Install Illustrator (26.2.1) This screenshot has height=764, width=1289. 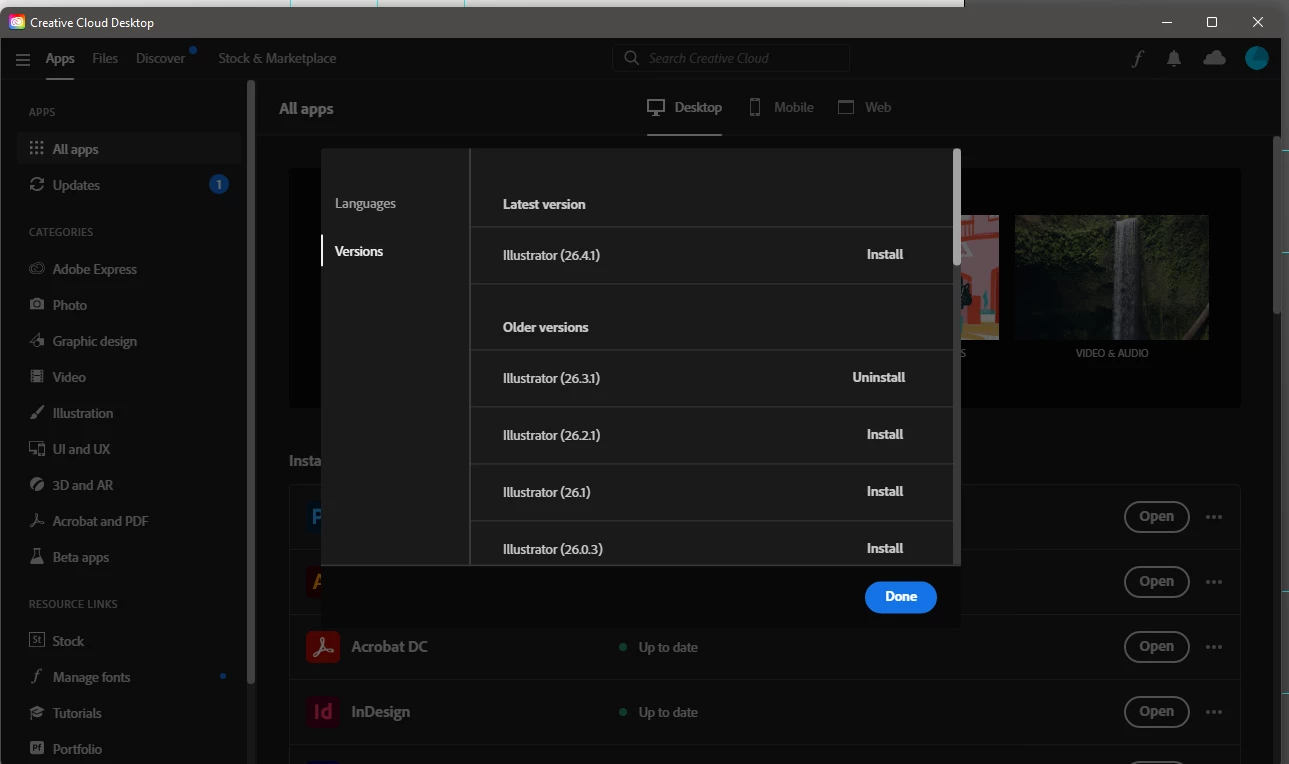(x=885, y=434)
